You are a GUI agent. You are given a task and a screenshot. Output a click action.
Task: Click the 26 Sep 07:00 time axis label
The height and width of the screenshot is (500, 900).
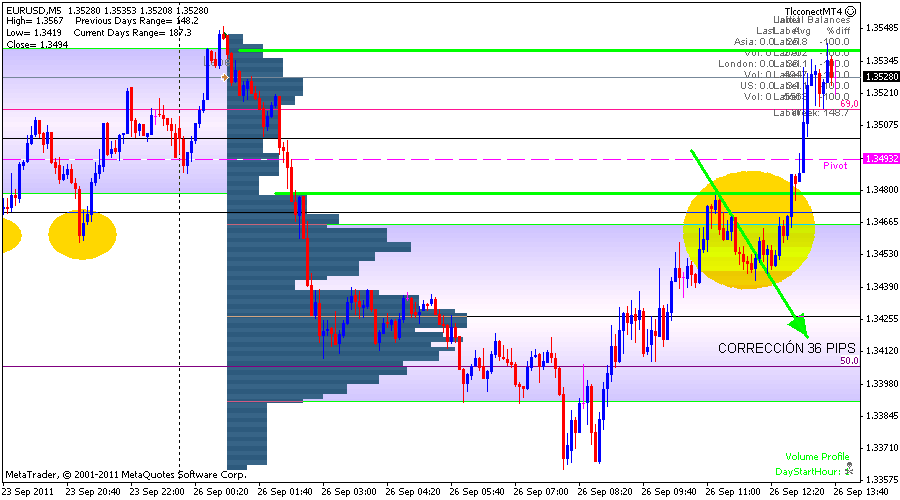coord(541,492)
